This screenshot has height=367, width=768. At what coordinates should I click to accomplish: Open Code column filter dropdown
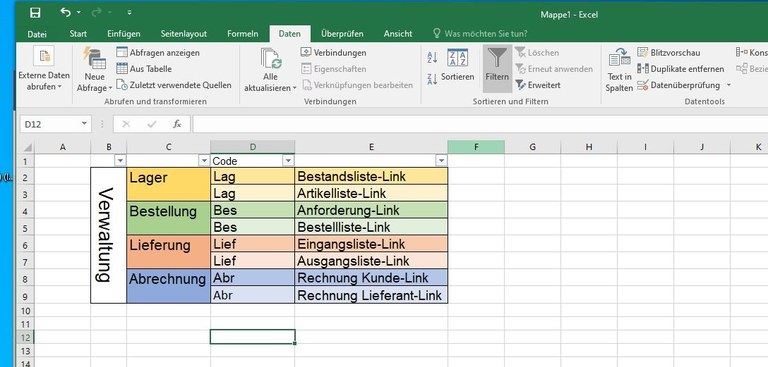[x=288, y=161]
